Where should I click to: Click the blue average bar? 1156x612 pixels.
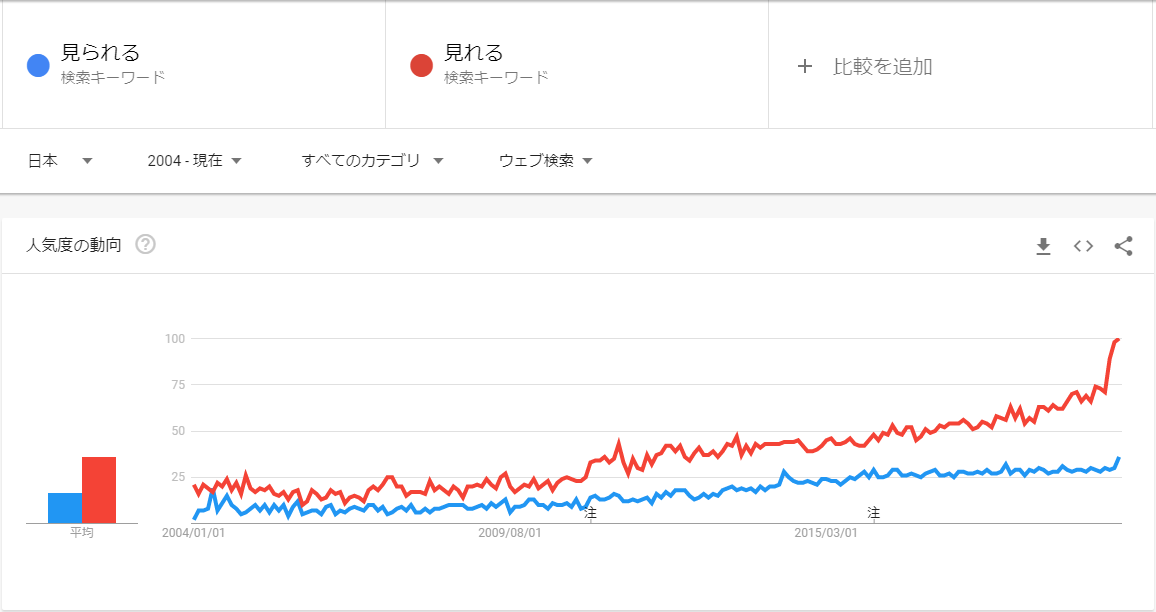pyautogui.click(x=65, y=508)
